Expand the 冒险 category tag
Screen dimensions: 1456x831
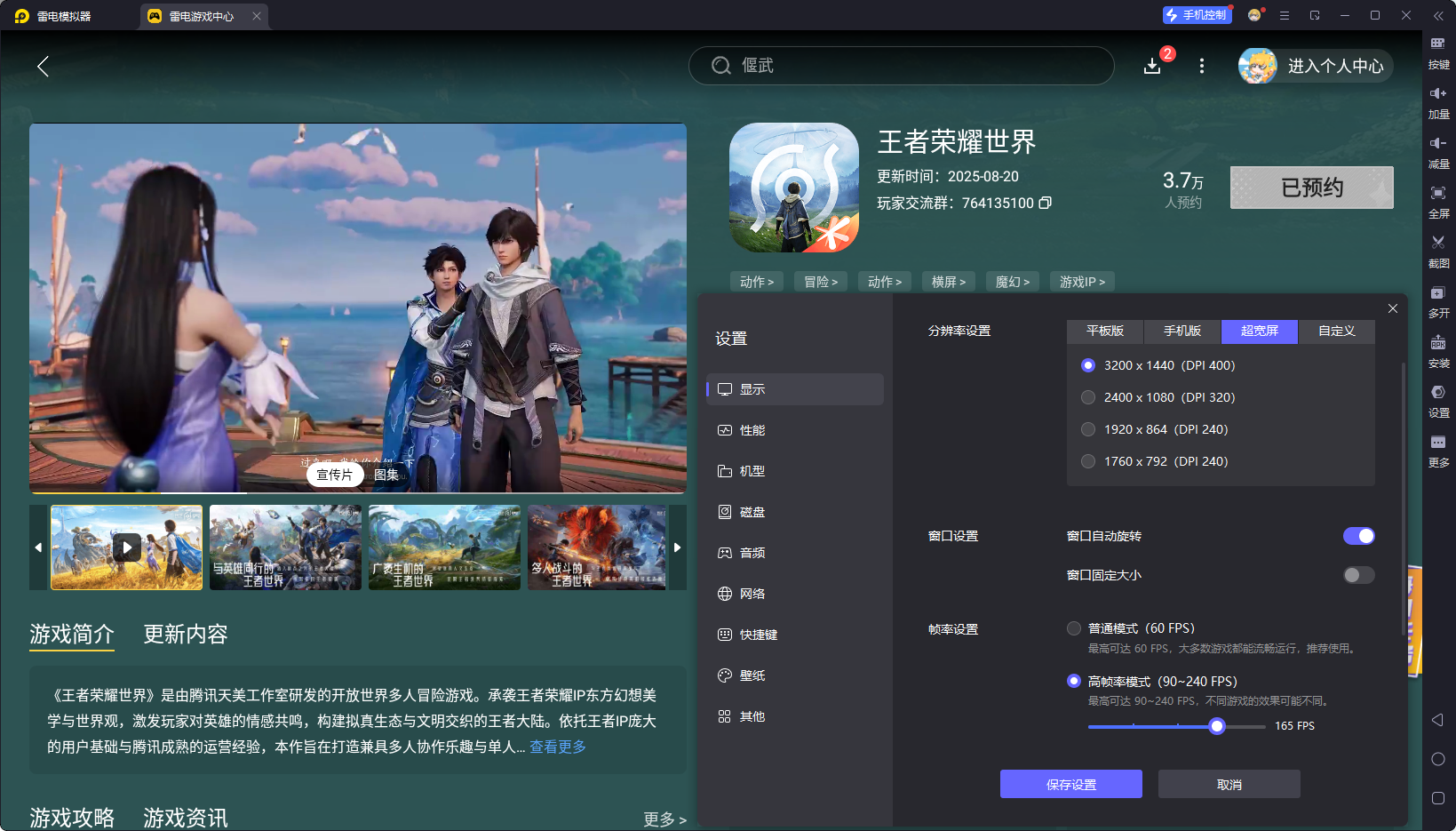(x=821, y=282)
